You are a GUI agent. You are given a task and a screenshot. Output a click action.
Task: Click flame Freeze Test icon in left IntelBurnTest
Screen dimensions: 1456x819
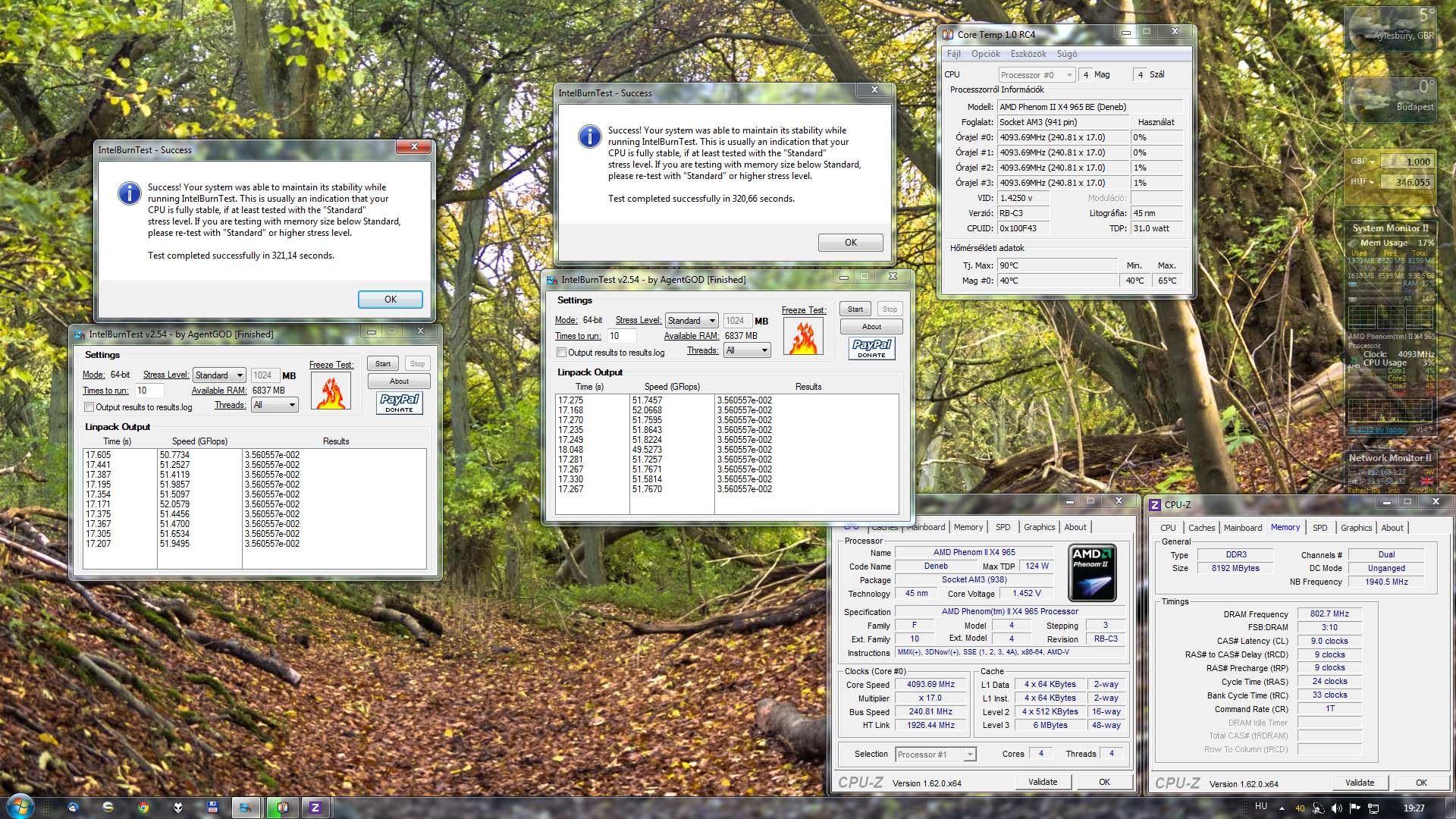pyautogui.click(x=331, y=391)
